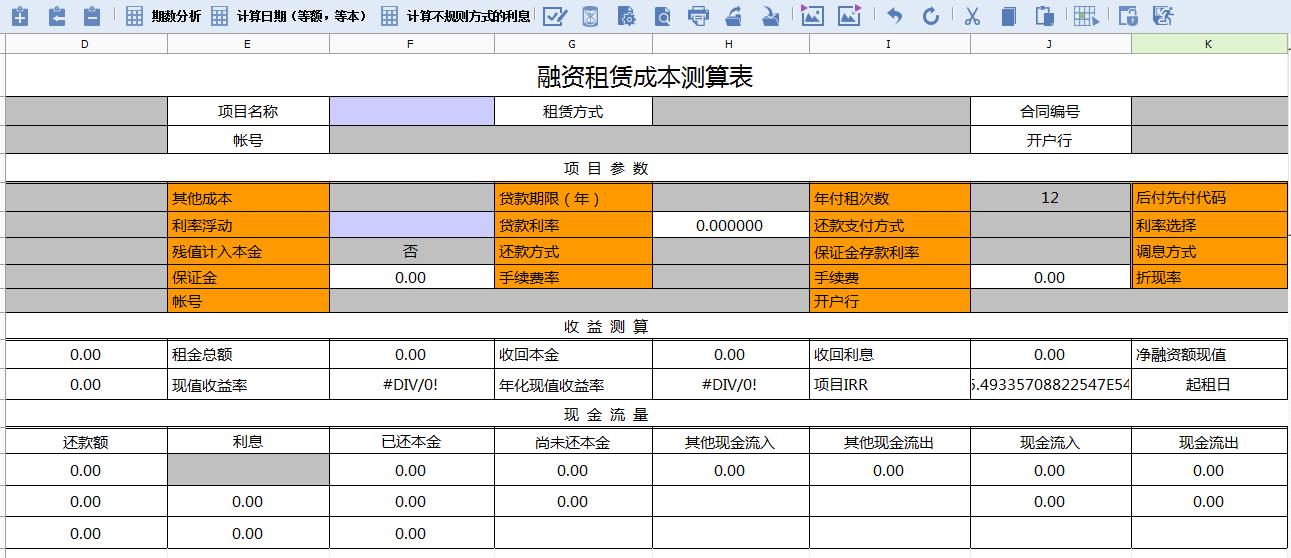Screen dimensions: 1291x558
Task: Click the 租赁方式 label cell
Action: click(573, 111)
